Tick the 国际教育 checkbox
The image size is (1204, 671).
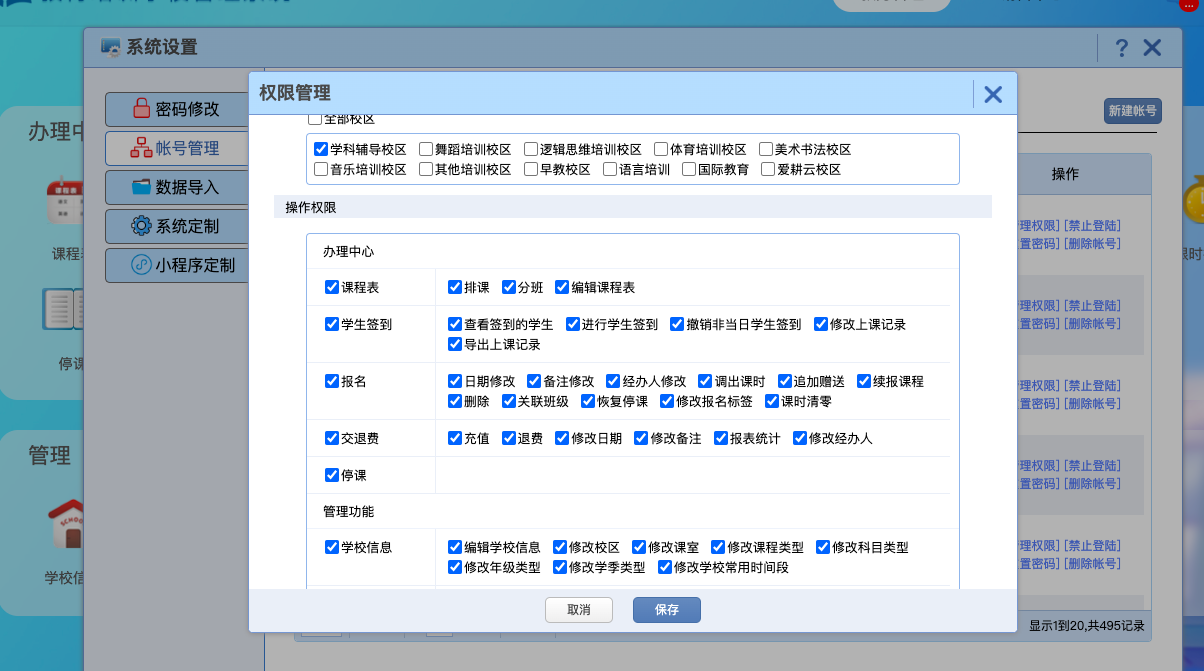pyautogui.click(x=689, y=169)
